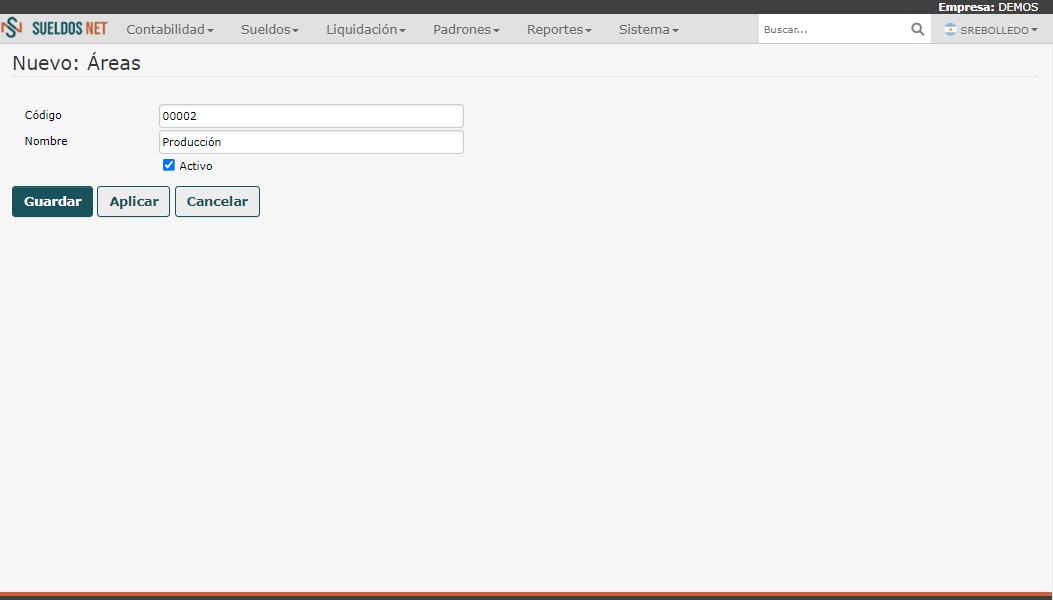This screenshot has height=600, width=1053.
Task: Focus the Nombre input field
Action: (311, 142)
